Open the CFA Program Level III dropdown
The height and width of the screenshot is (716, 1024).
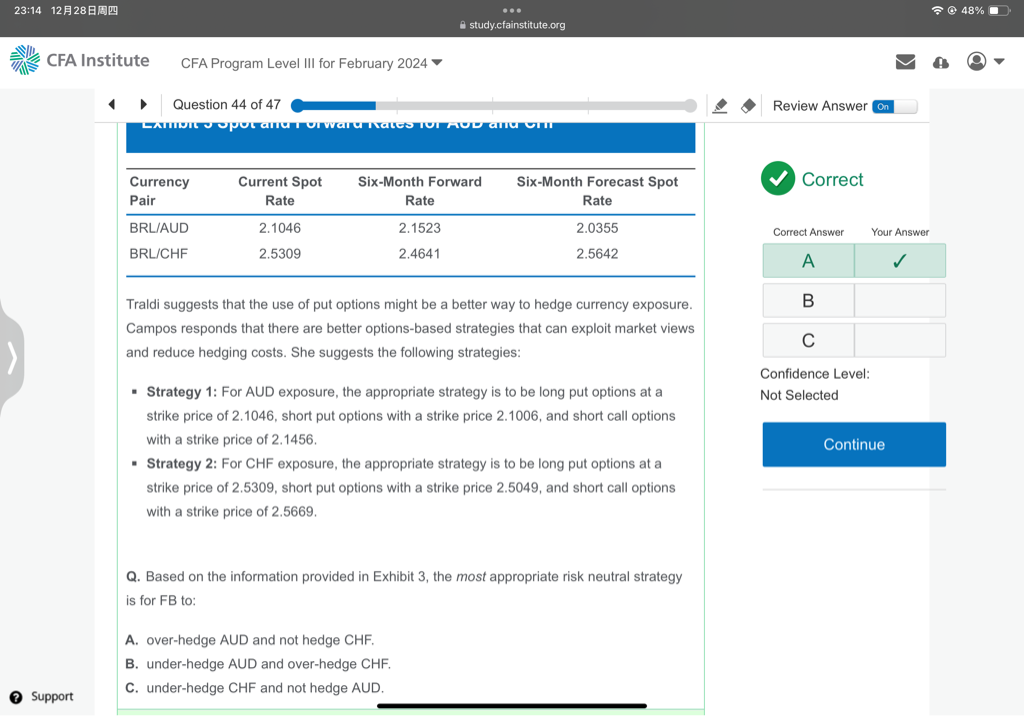tap(311, 63)
